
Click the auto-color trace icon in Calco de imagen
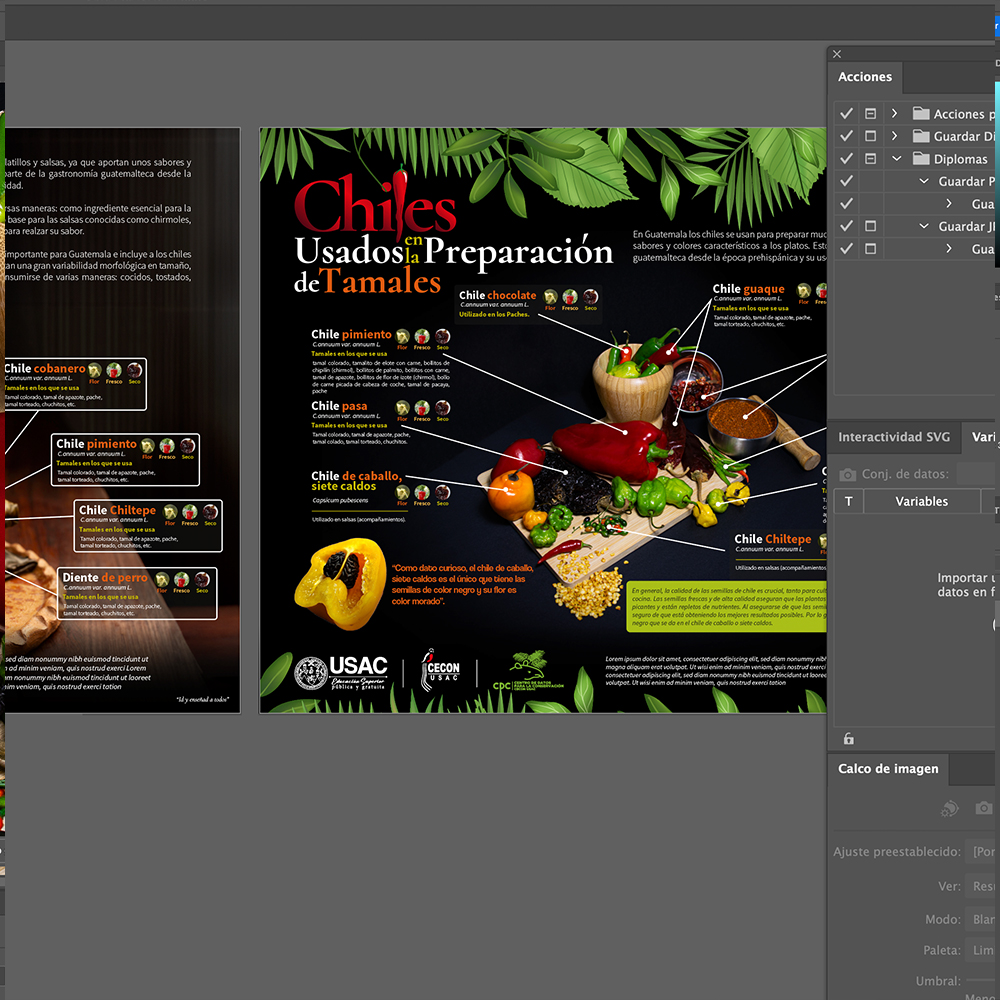950,808
